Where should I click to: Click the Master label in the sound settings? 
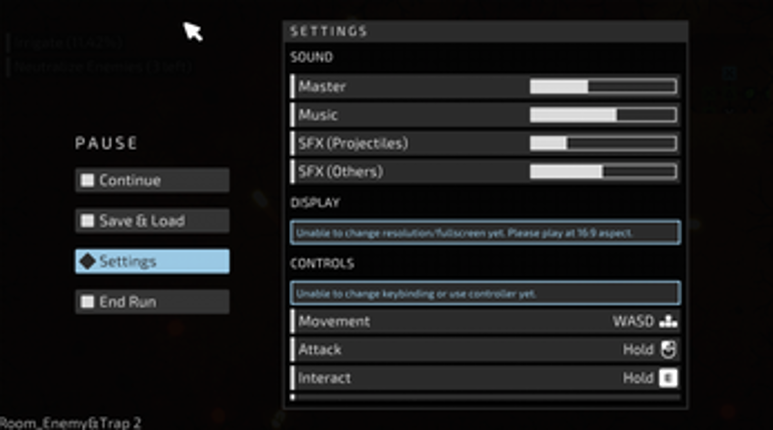[322, 87]
